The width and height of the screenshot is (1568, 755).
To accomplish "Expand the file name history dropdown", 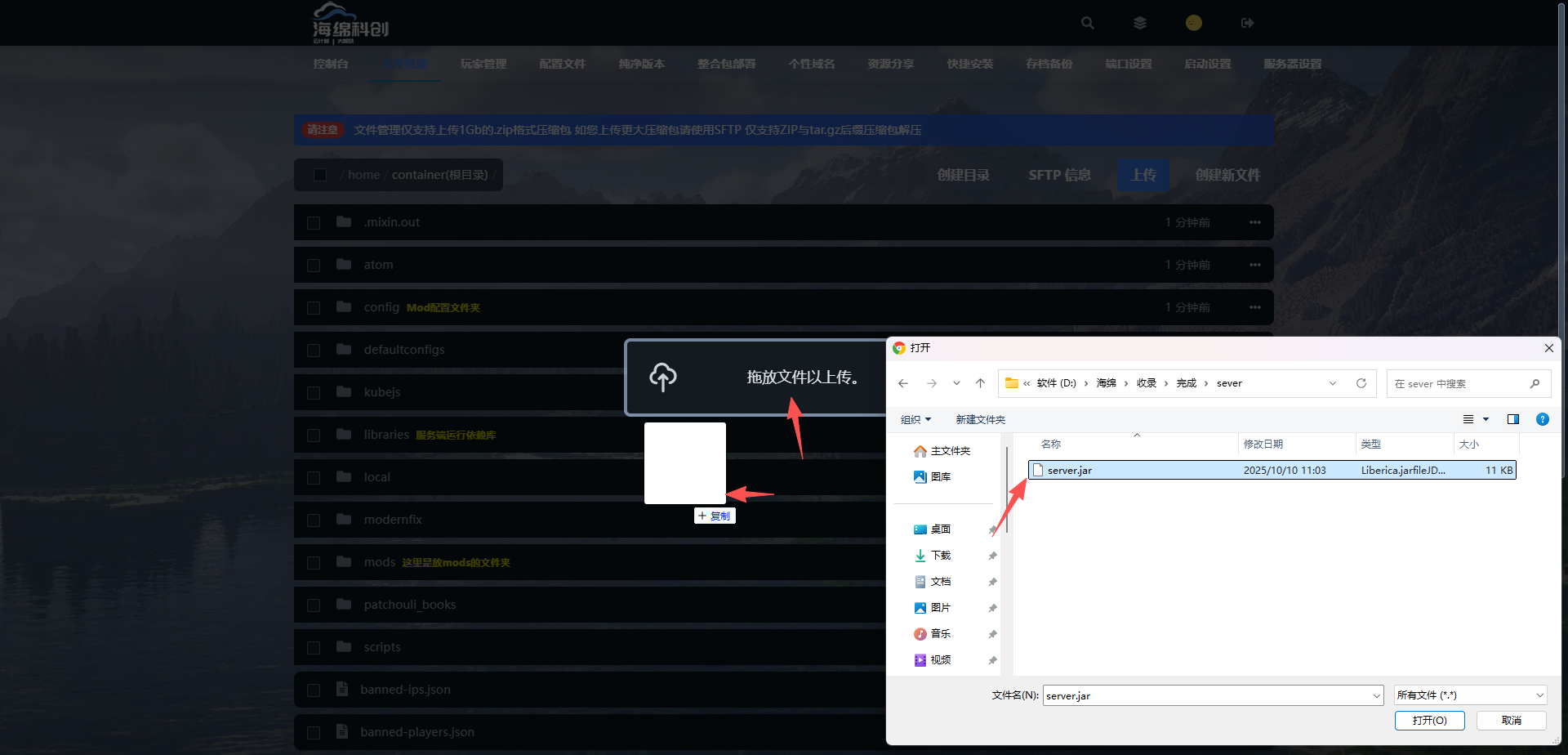I will 1376,696.
